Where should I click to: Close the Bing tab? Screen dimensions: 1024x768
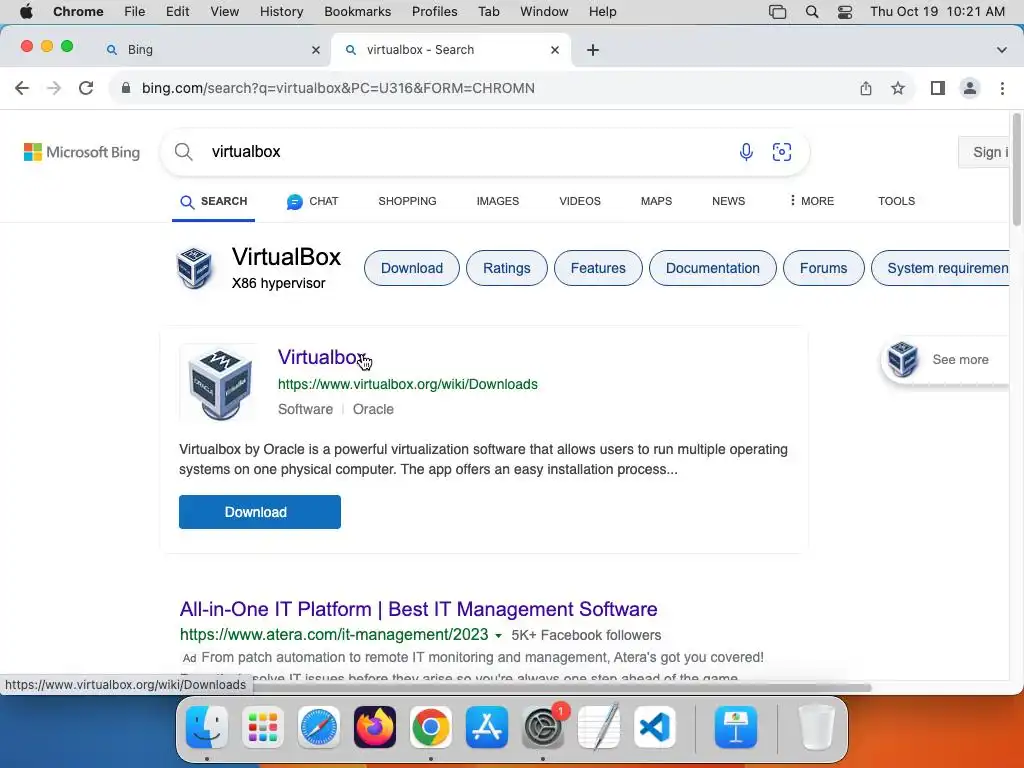tap(316, 50)
